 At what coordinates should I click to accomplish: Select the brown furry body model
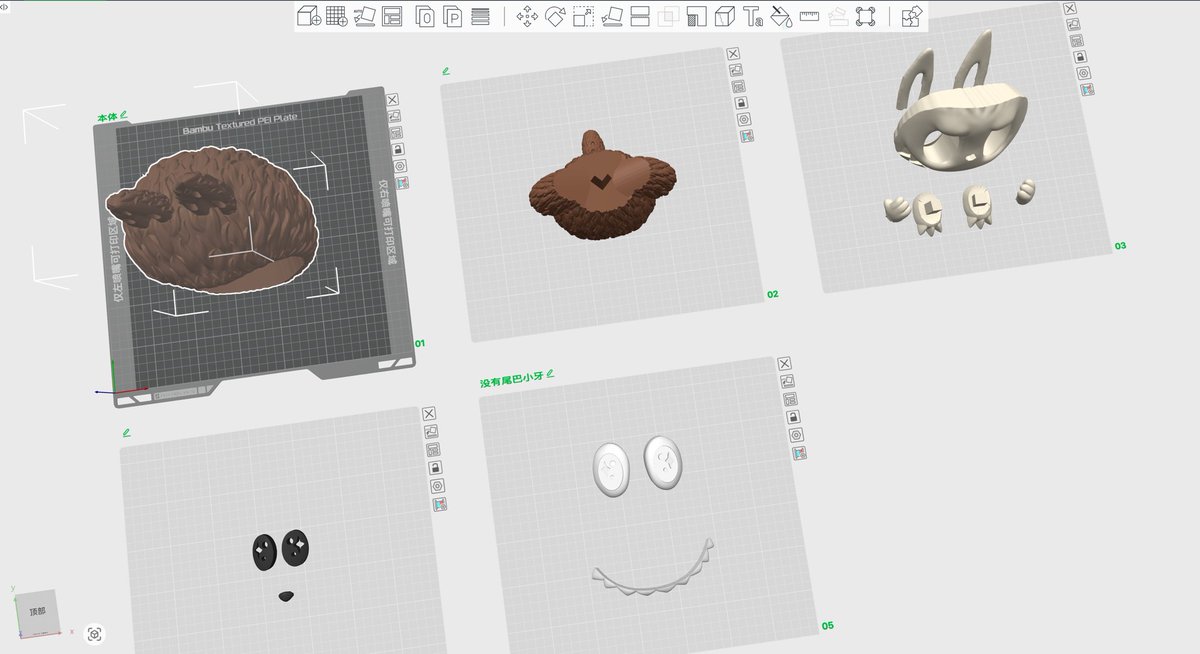coord(211,219)
